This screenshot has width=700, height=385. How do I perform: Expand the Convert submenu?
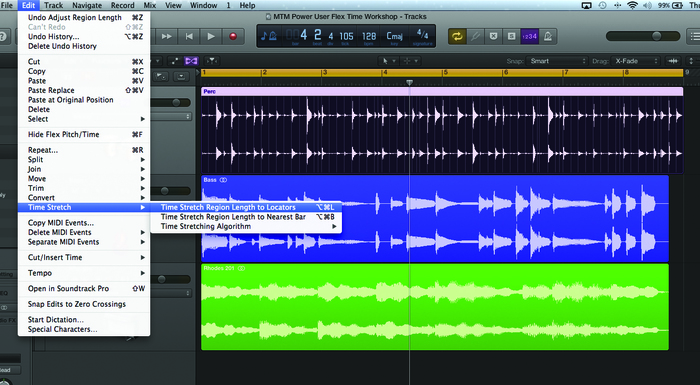(84, 198)
